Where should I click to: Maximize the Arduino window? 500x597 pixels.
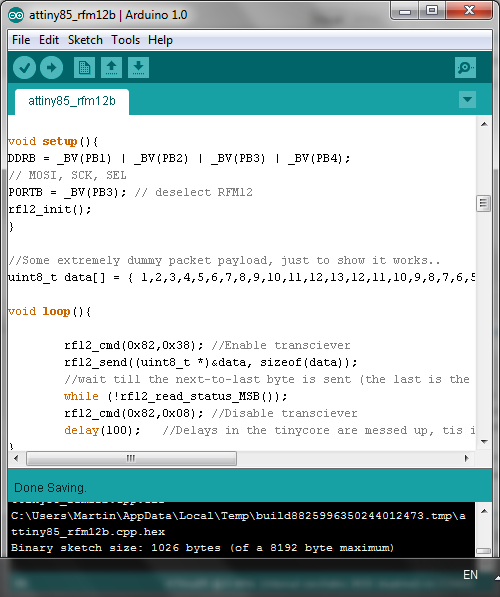(x=431, y=11)
